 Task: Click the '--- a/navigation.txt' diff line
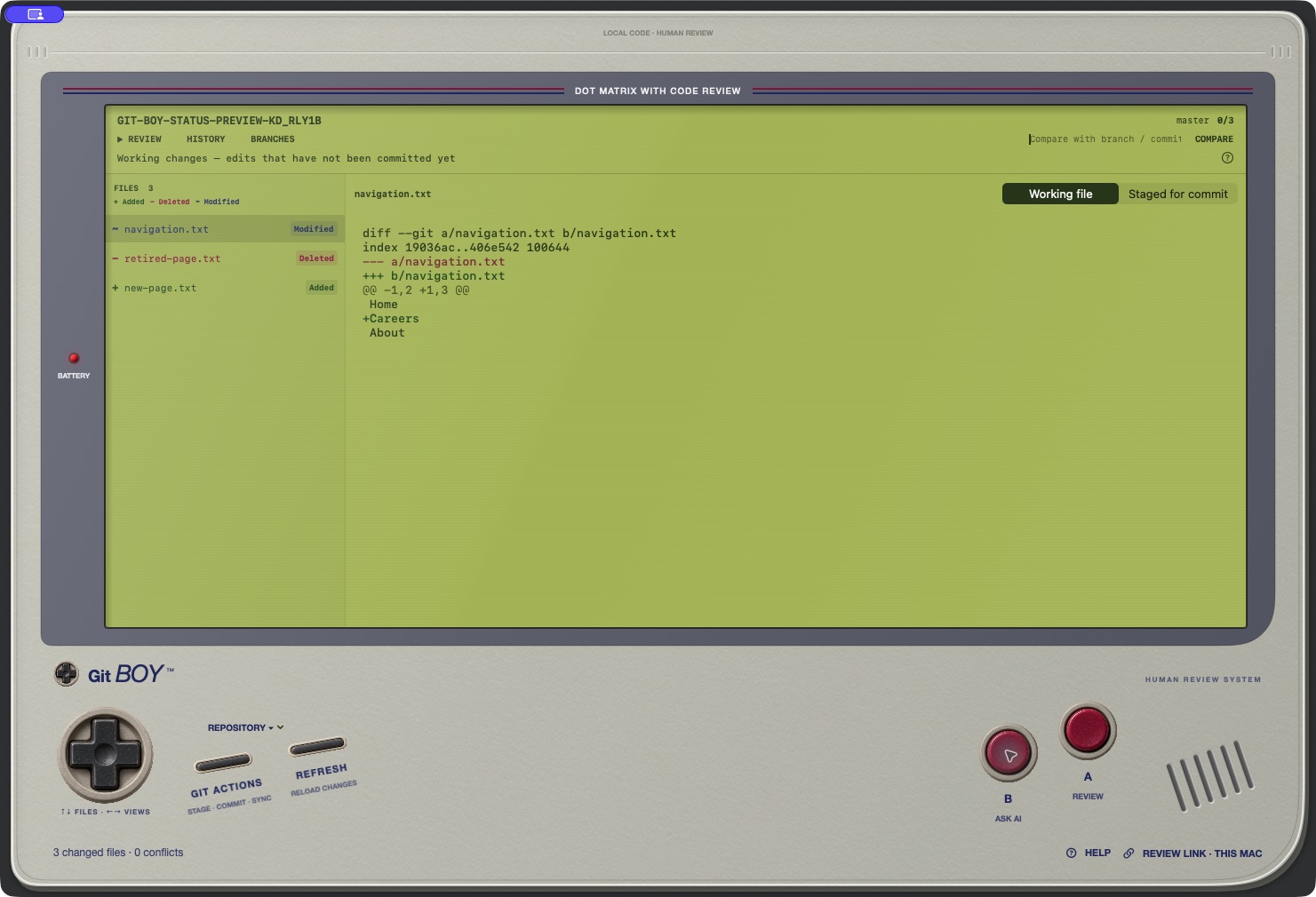pos(434,262)
